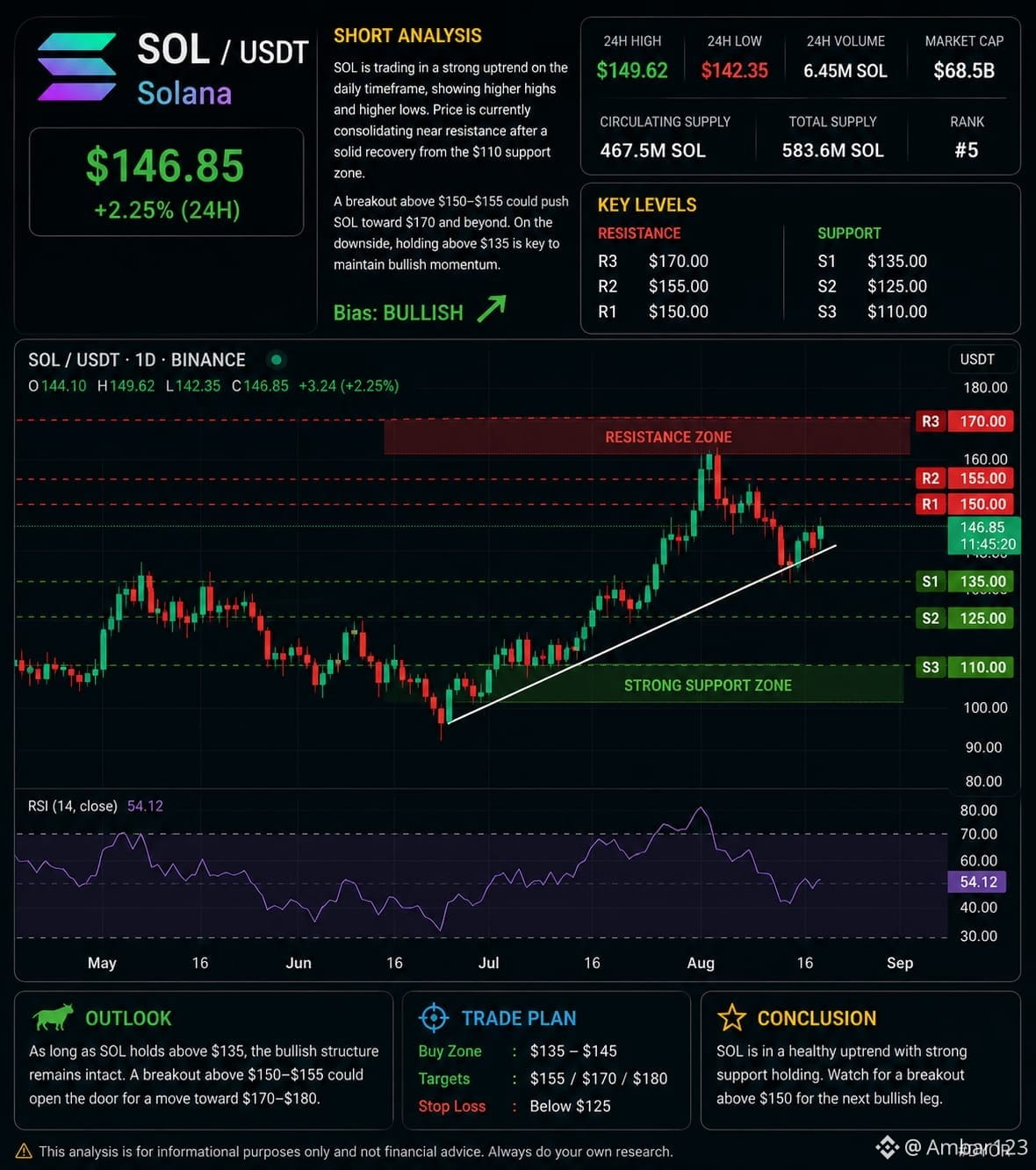Click the S2 $125.00 row in Key Levels
1036x1170 pixels.
point(872,286)
